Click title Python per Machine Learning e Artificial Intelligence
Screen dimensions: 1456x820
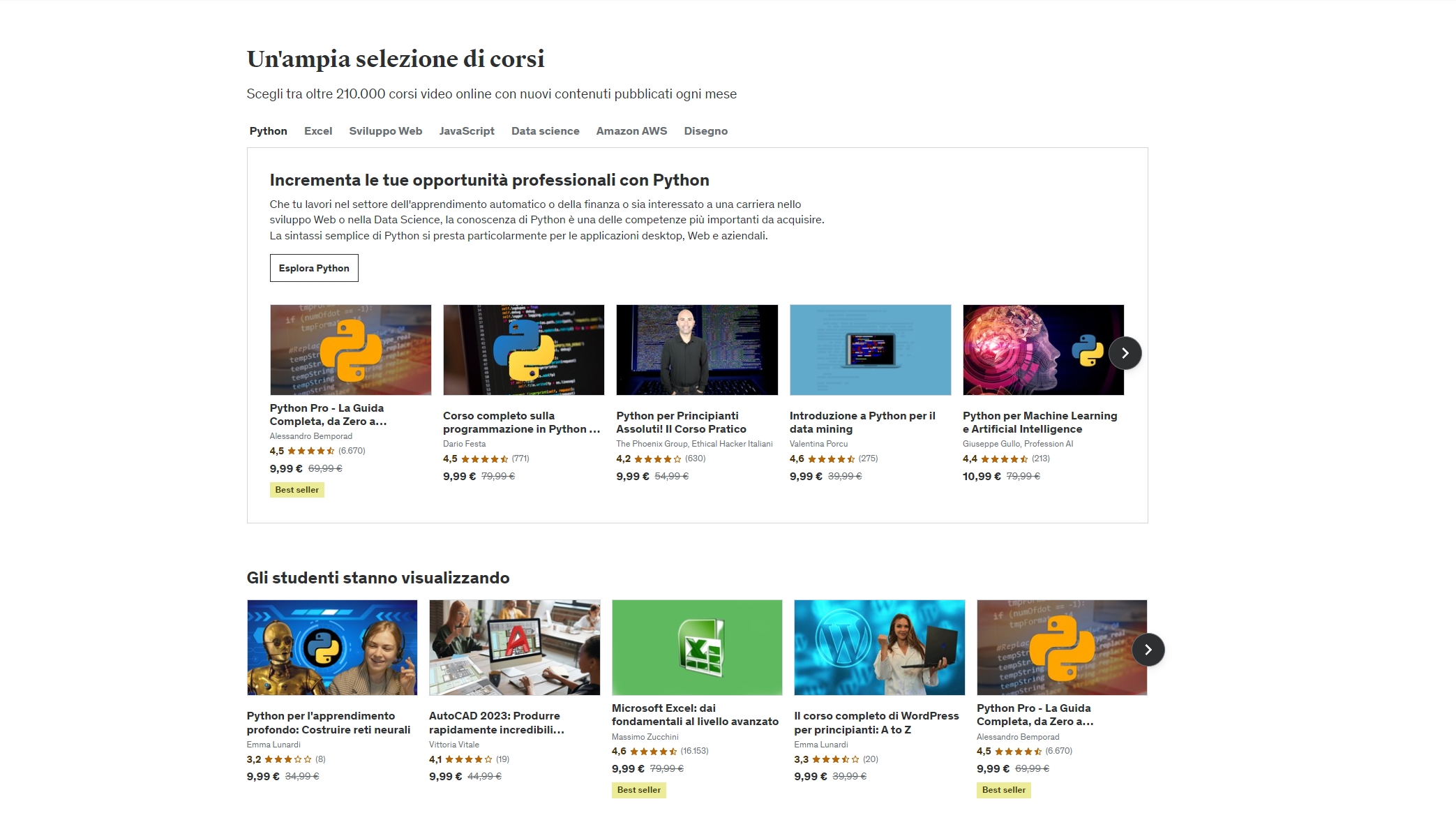1040,422
